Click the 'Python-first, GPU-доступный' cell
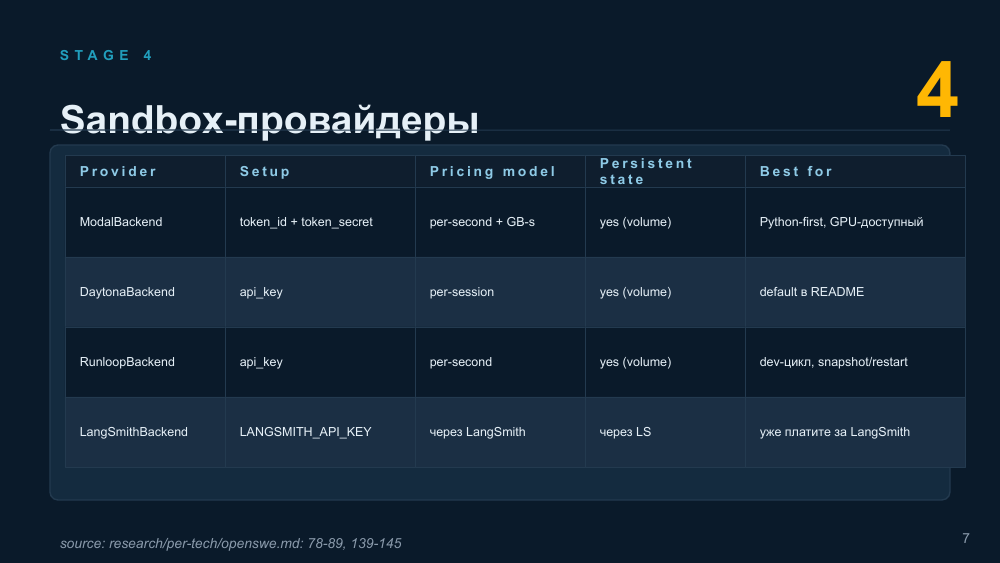1000x563 pixels. click(855, 223)
